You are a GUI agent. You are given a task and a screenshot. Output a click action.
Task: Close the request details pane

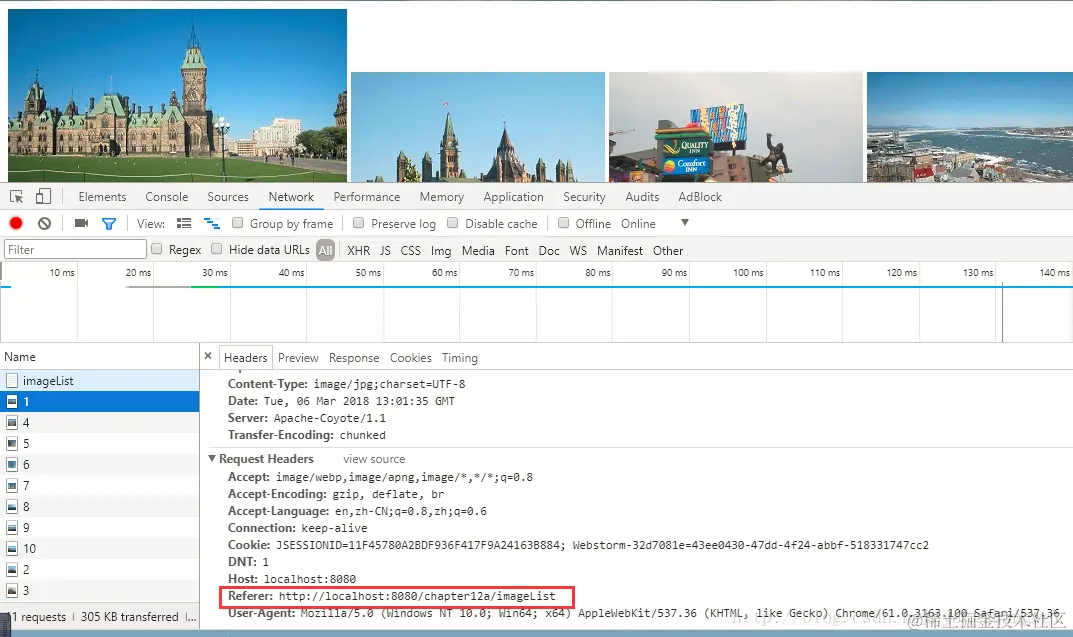pyautogui.click(x=208, y=356)
